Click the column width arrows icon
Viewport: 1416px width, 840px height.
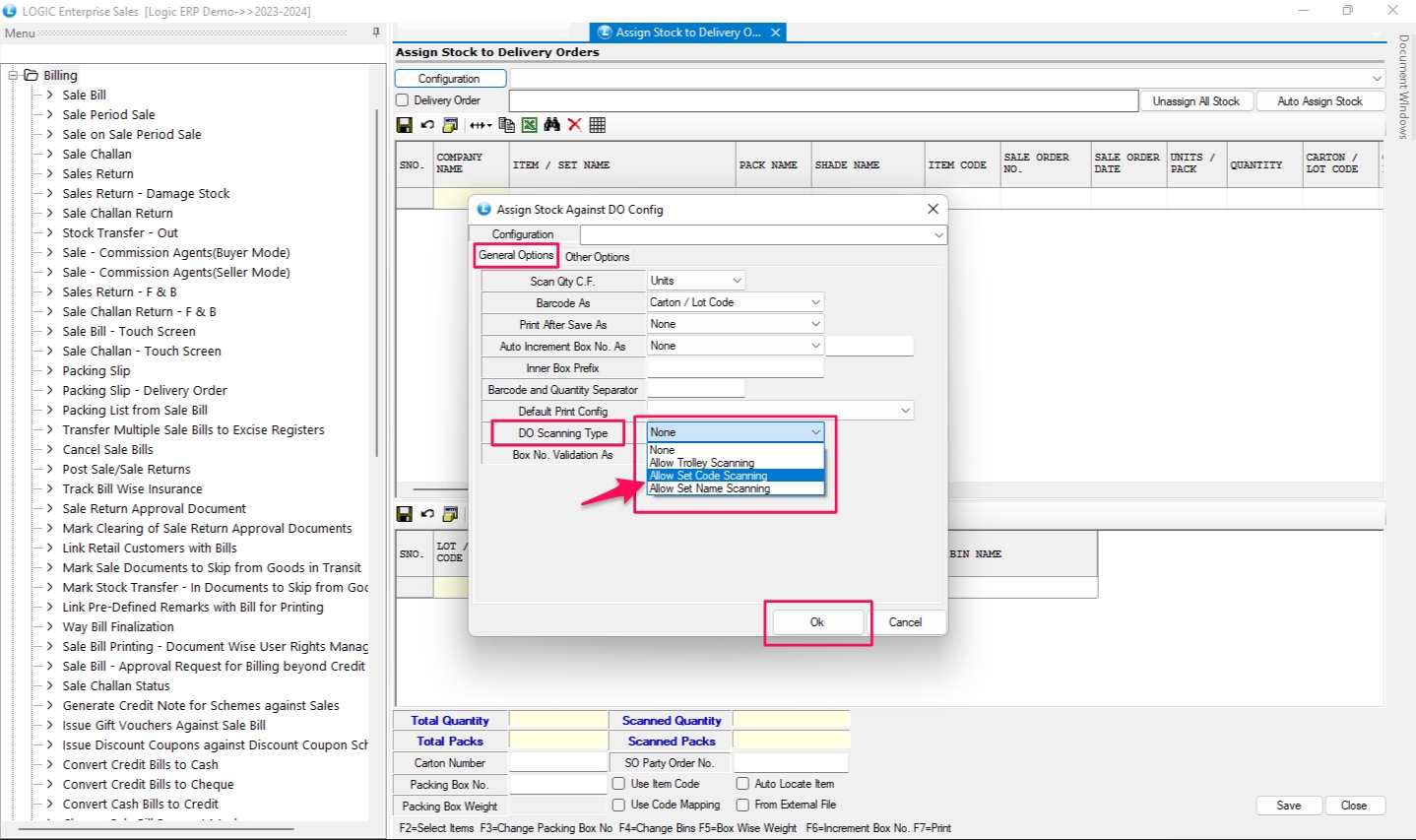[x=480, y=125]
